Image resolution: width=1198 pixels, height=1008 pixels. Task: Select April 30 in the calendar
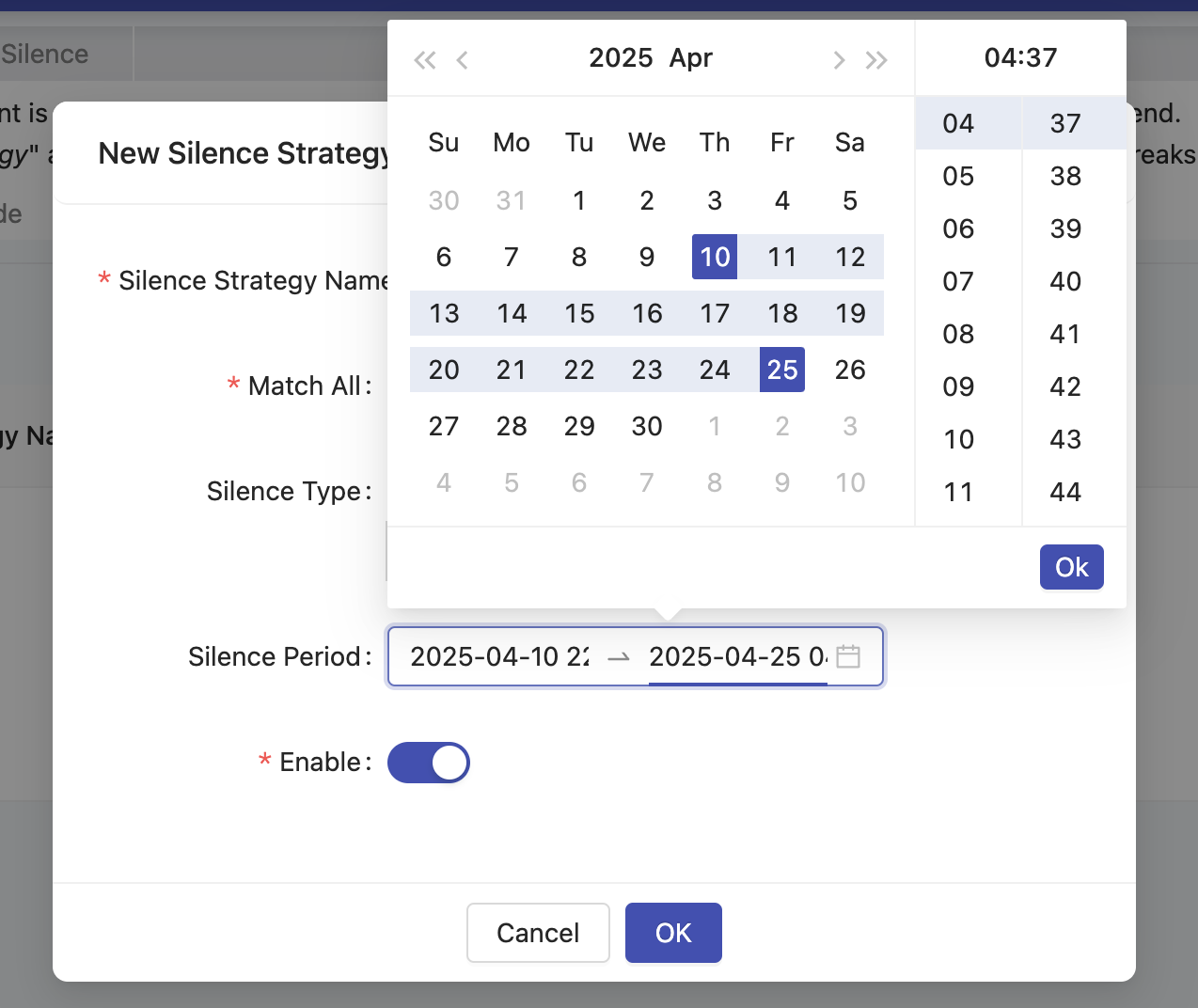pyautogui.click(x=647, y=426)
